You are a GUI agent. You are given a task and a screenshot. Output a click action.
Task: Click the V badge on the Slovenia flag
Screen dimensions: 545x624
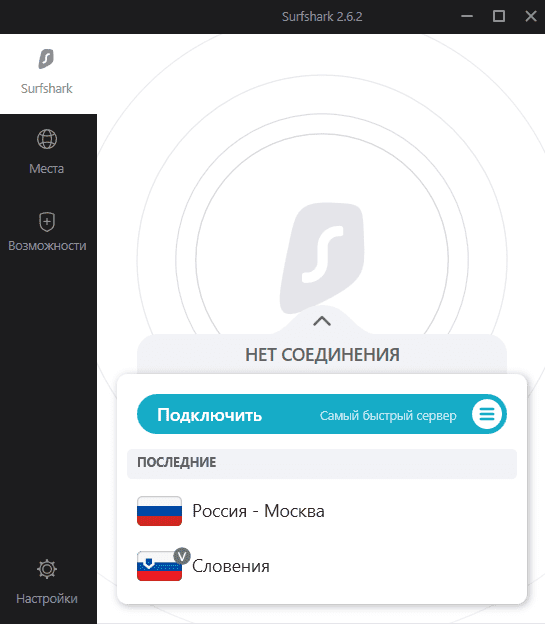(x=182, y=556)
